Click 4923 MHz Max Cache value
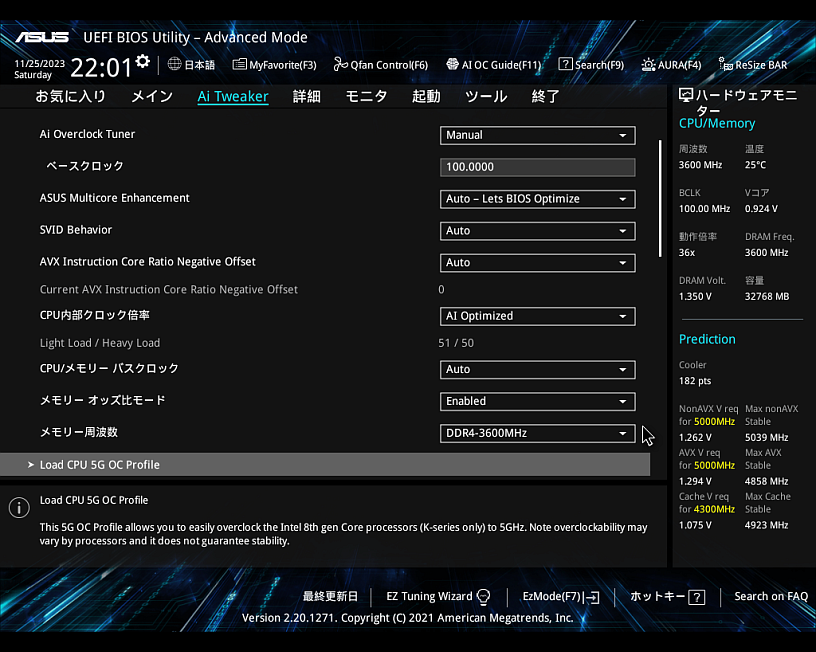This screenshot has height=652, width=816. click(x=767, y=525)
